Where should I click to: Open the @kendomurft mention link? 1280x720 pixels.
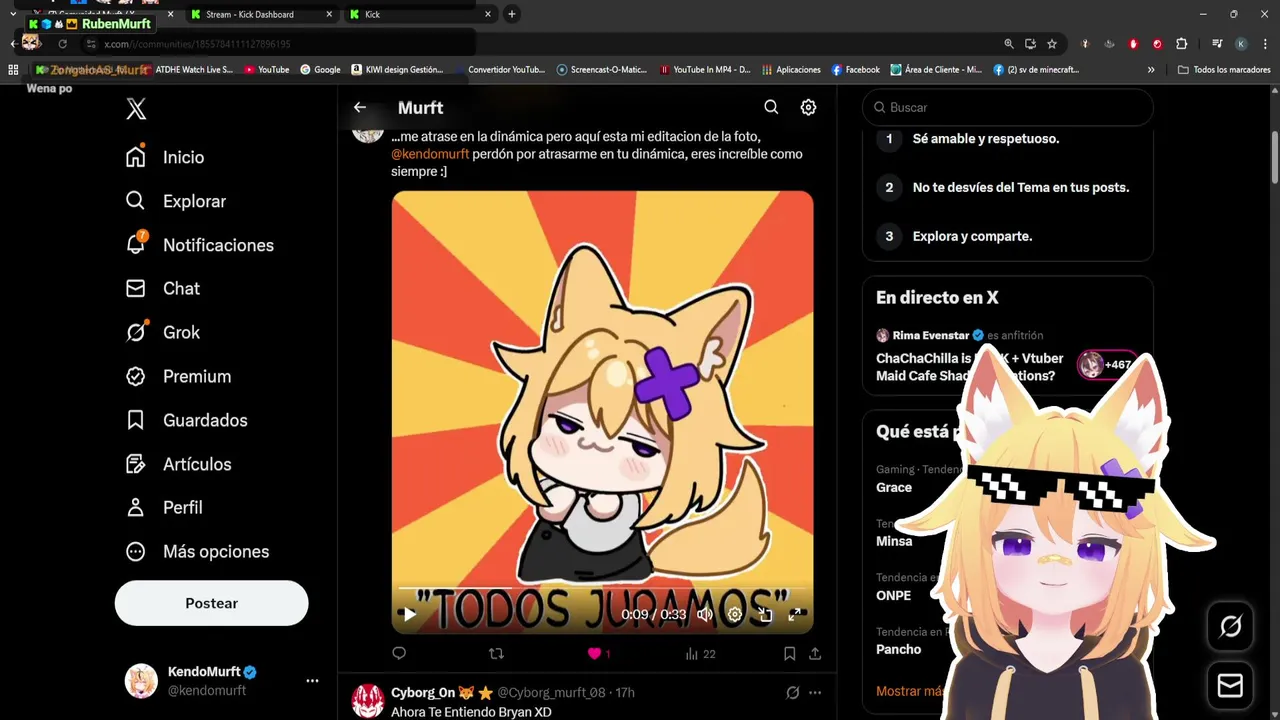[x=430, y=154]
